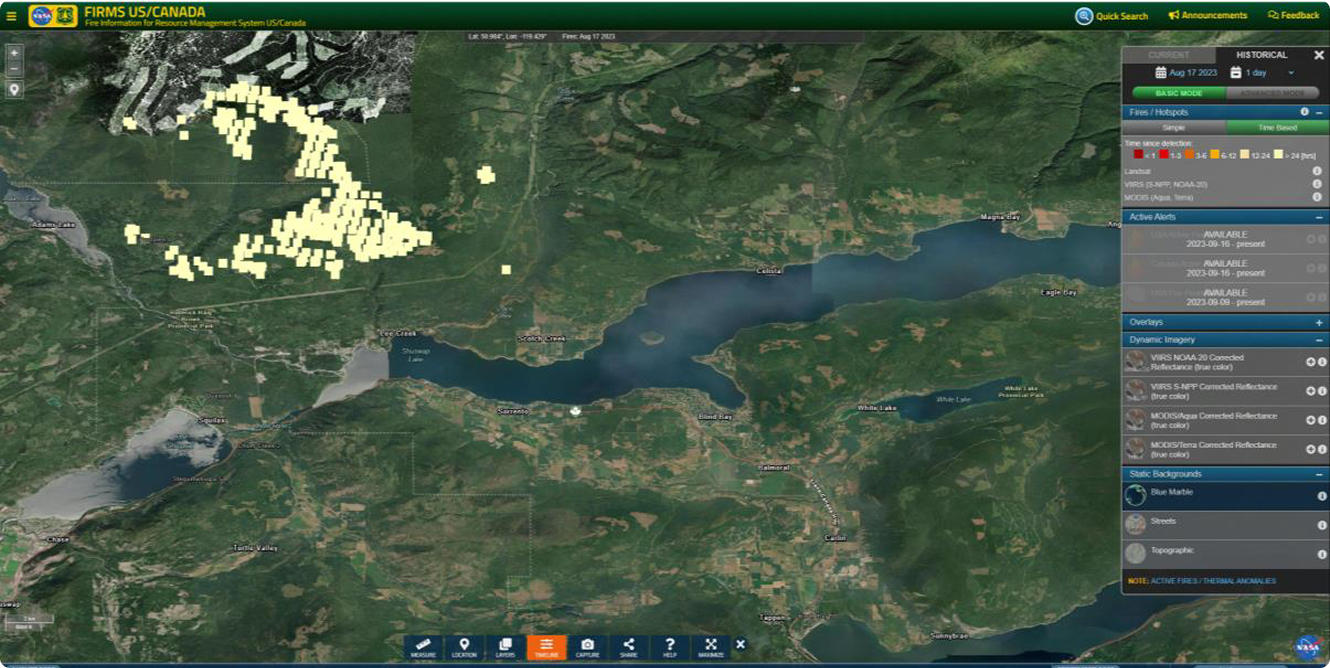Show MODIS (Aqua, Terra) info
This screenshot has width=1330, height=668.
click(1317, 197)
